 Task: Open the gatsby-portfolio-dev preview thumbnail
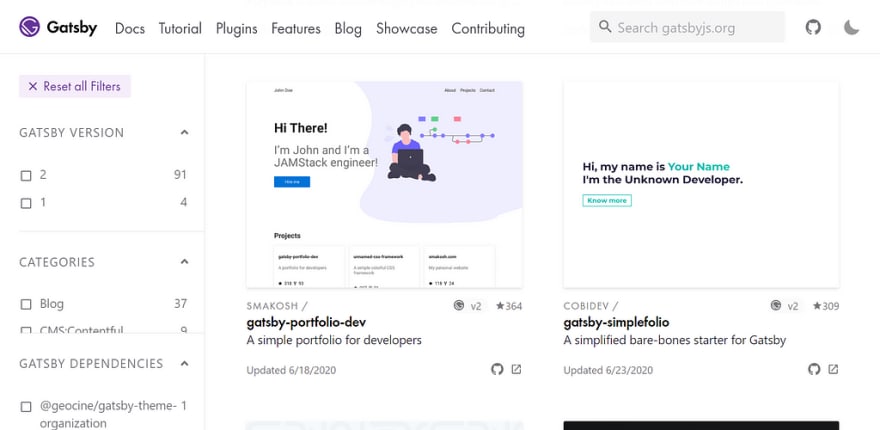pos(384,185)
